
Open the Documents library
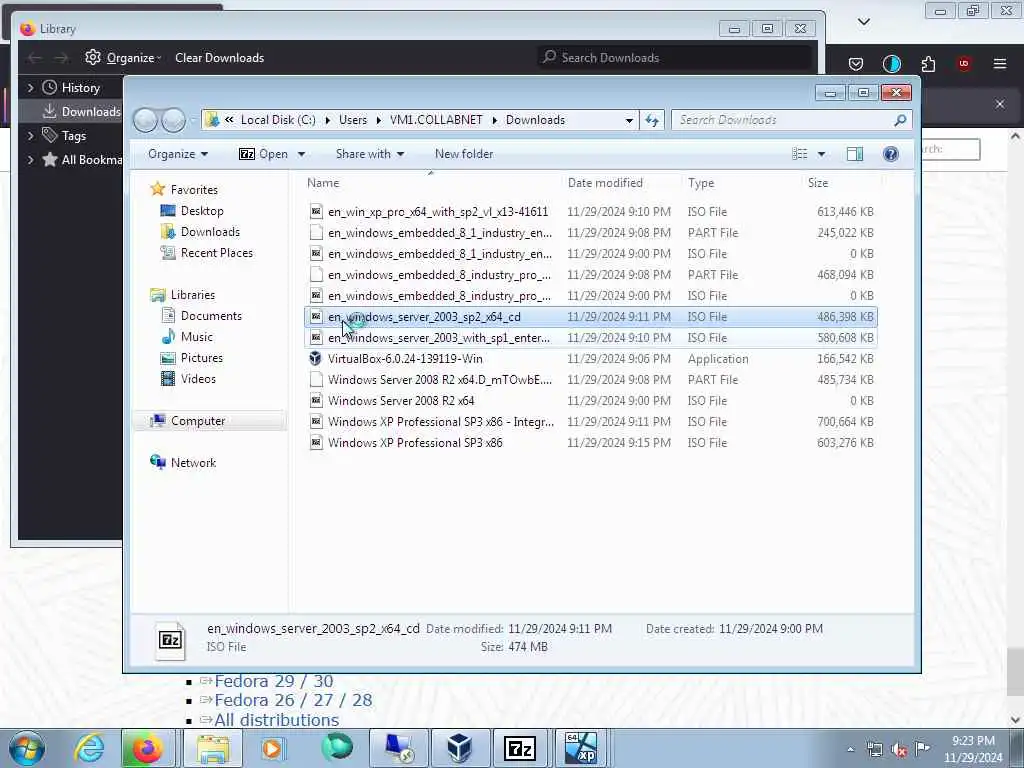211,316
